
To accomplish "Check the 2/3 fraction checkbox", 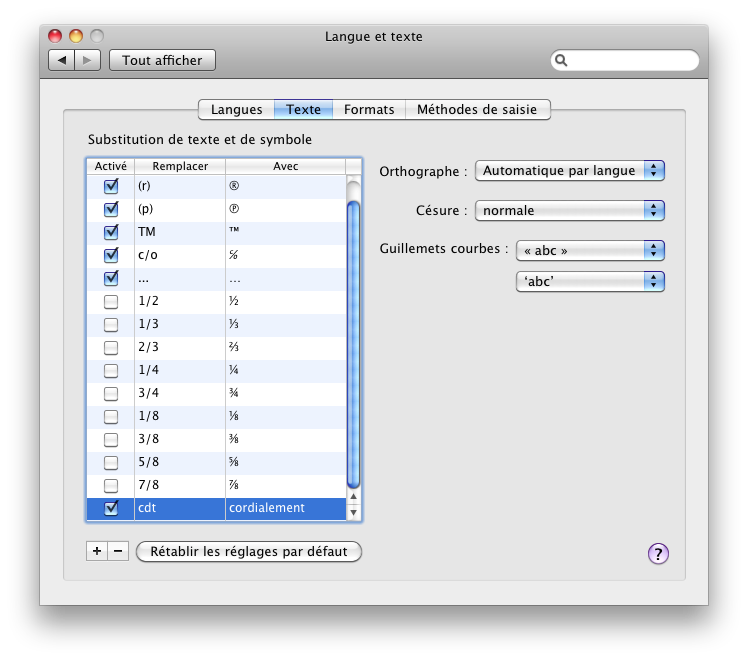I will 111,347.
